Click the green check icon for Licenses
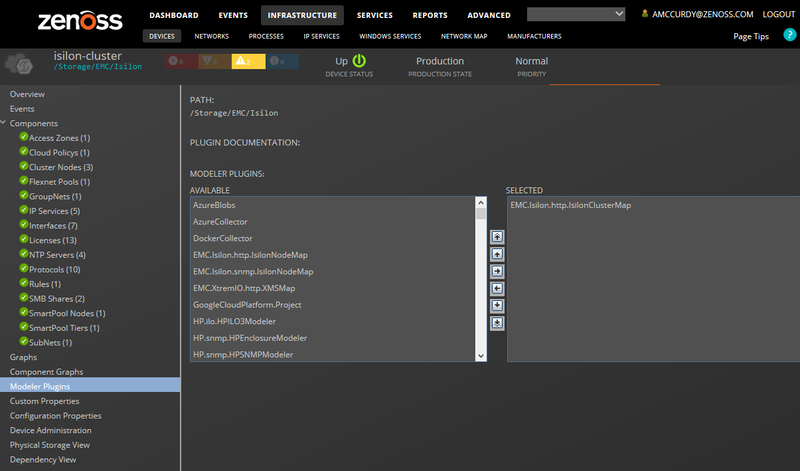This screenshot has height=471, width=800. [23, 239]
